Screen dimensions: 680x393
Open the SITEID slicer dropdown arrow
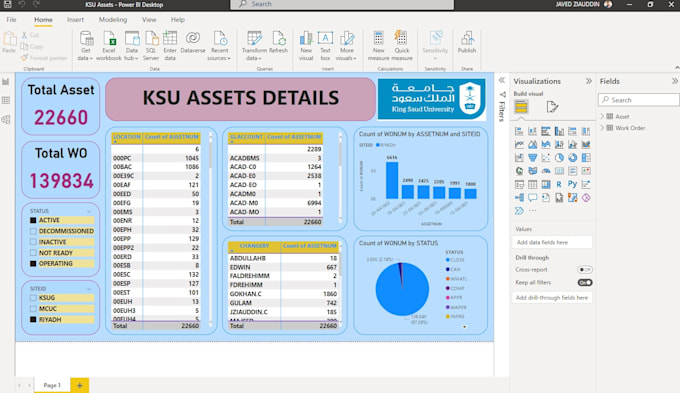point(89,289)
